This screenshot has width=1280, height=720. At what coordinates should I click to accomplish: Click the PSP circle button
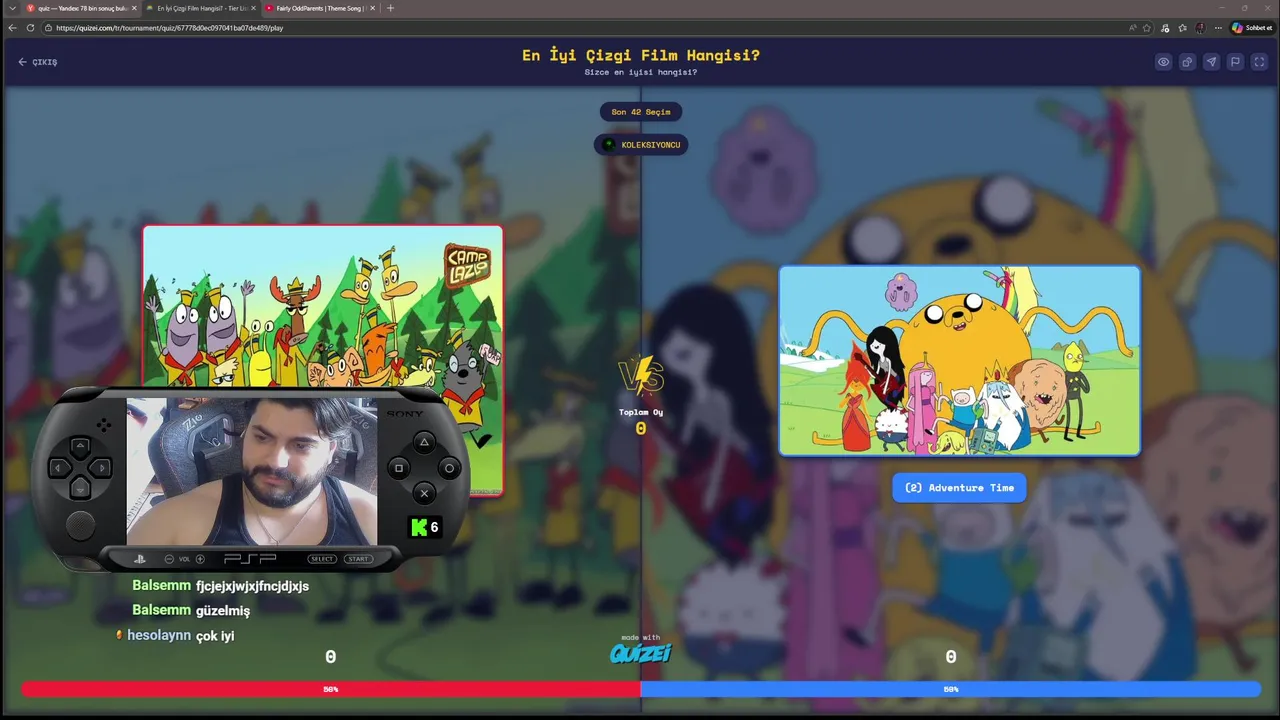[x=449, y=468]
